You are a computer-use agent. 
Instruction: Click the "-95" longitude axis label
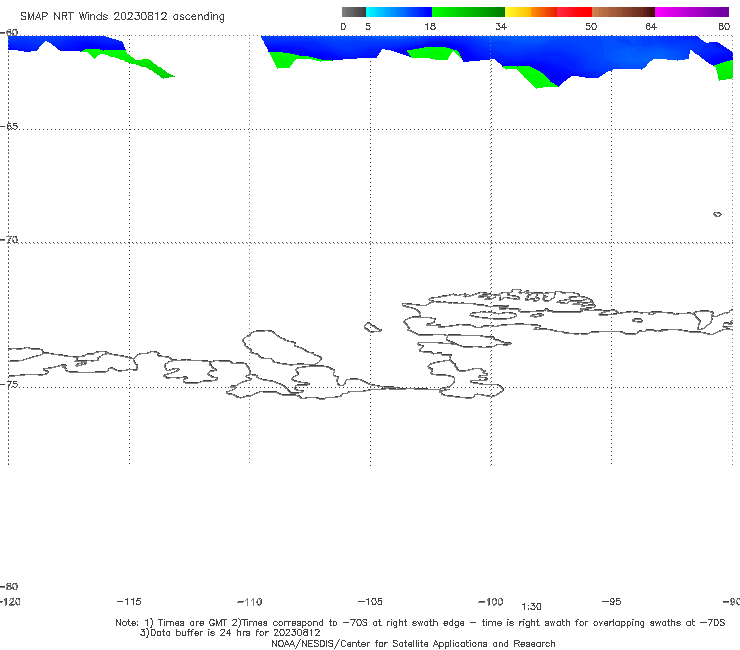(612, 602)
